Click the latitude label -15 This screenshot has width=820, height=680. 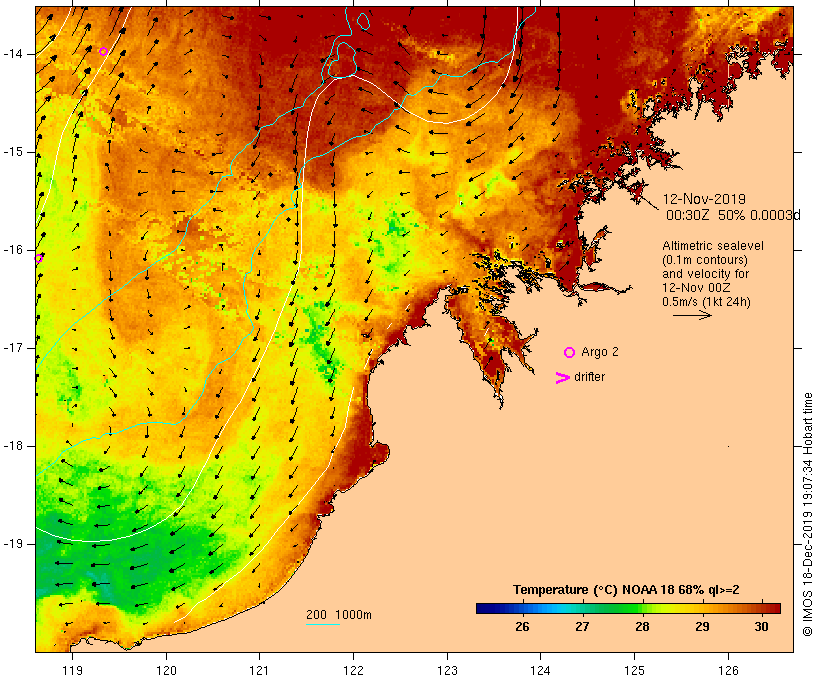coord(12,152)
